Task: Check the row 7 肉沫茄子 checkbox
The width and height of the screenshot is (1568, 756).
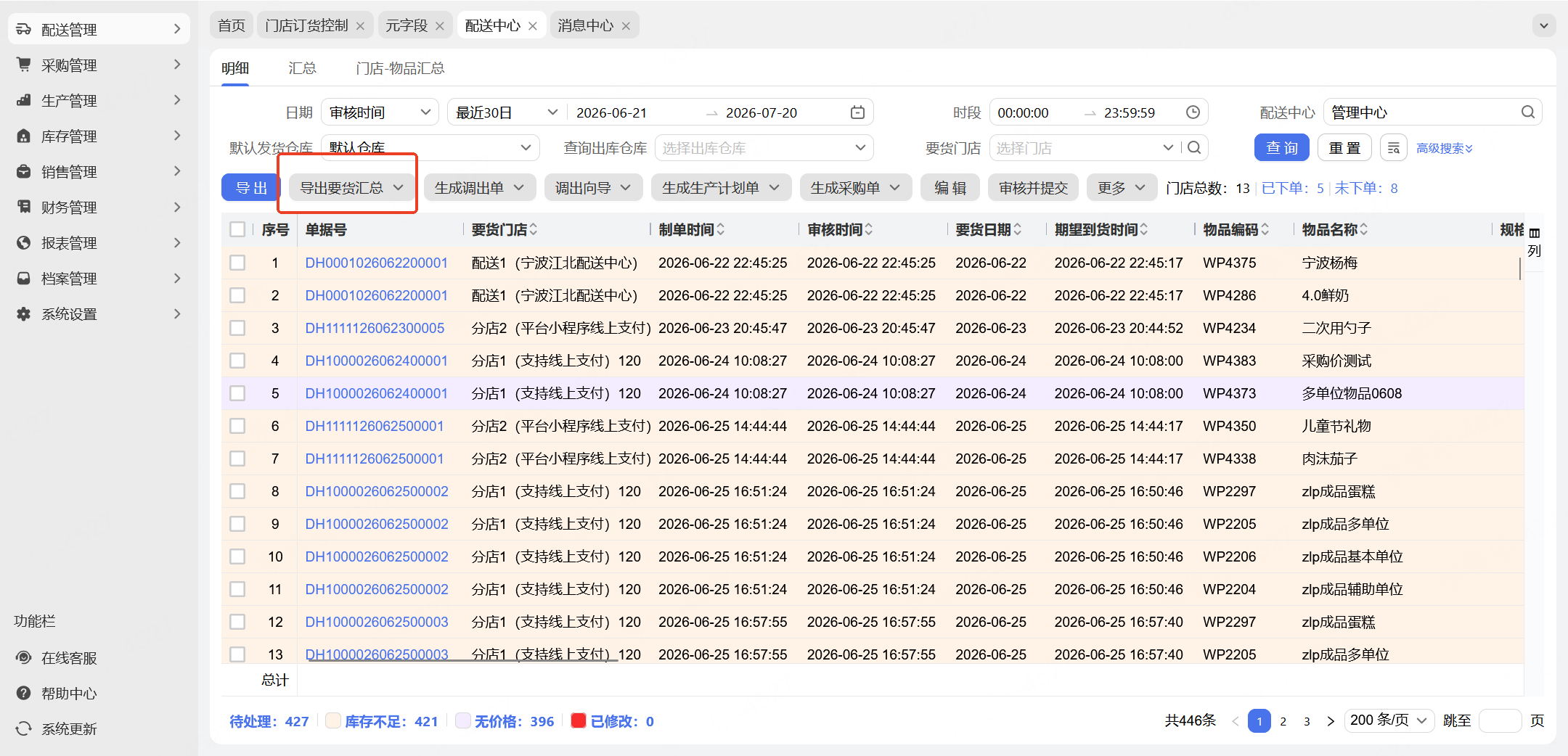Action: tap(237, 459)
